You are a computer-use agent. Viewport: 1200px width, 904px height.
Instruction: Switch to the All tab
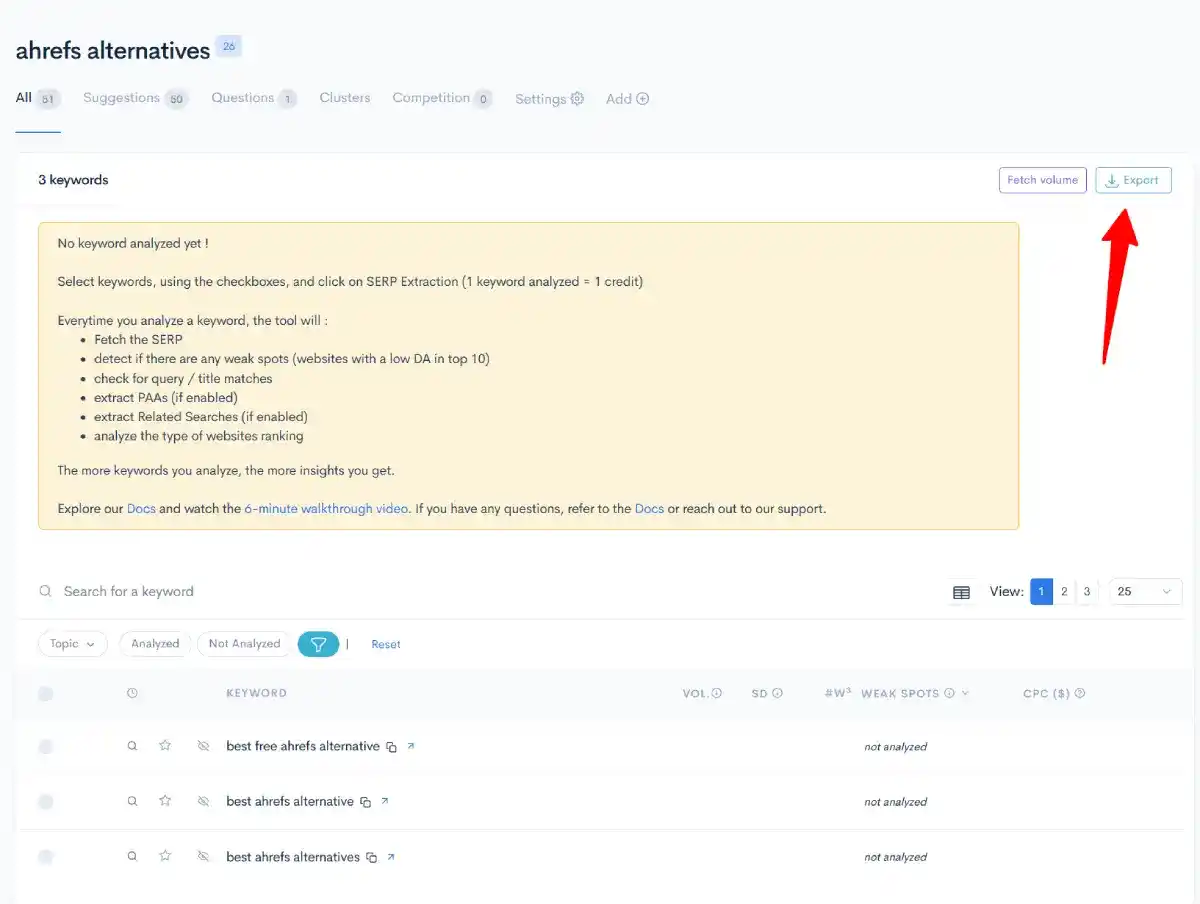38,98
